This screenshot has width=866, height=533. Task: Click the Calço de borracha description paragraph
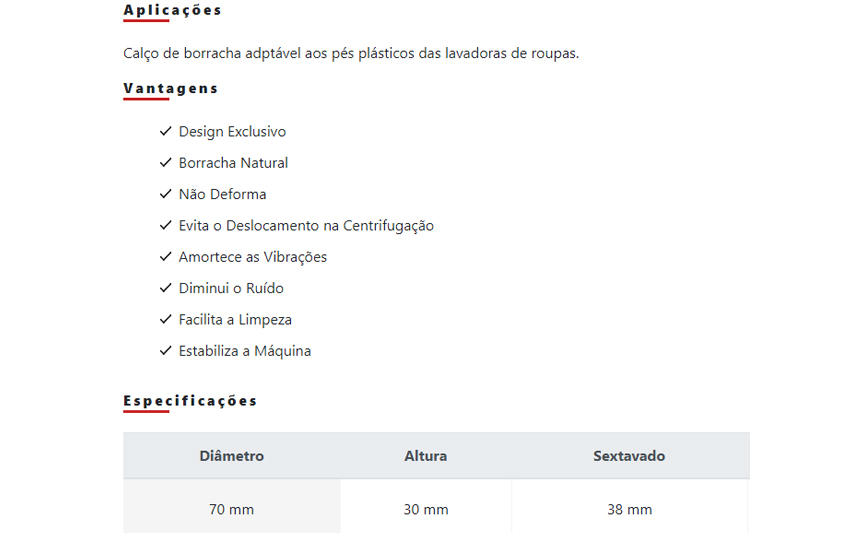coord(351,53)
